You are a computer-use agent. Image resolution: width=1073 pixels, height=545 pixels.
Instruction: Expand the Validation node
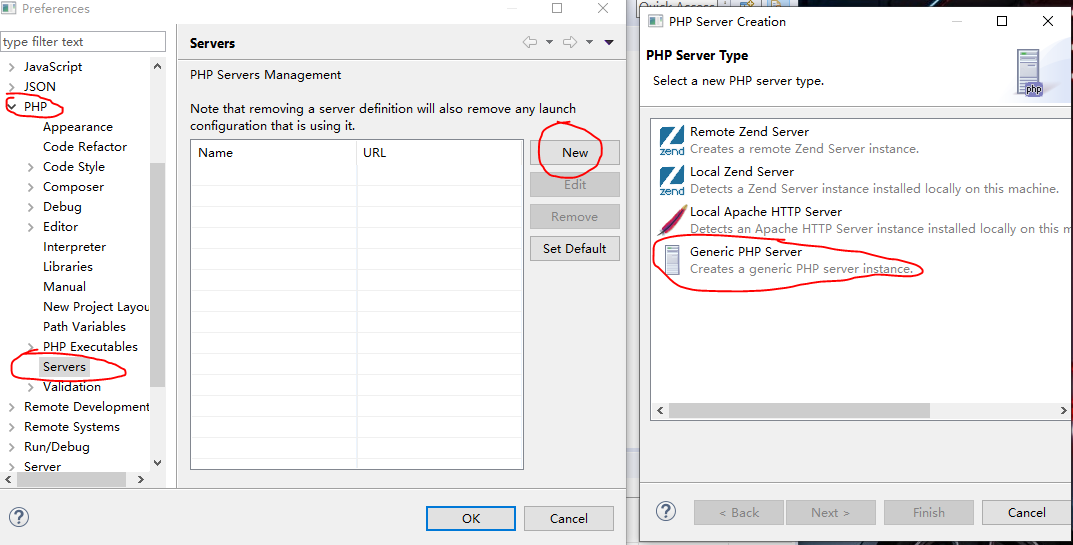31,387
